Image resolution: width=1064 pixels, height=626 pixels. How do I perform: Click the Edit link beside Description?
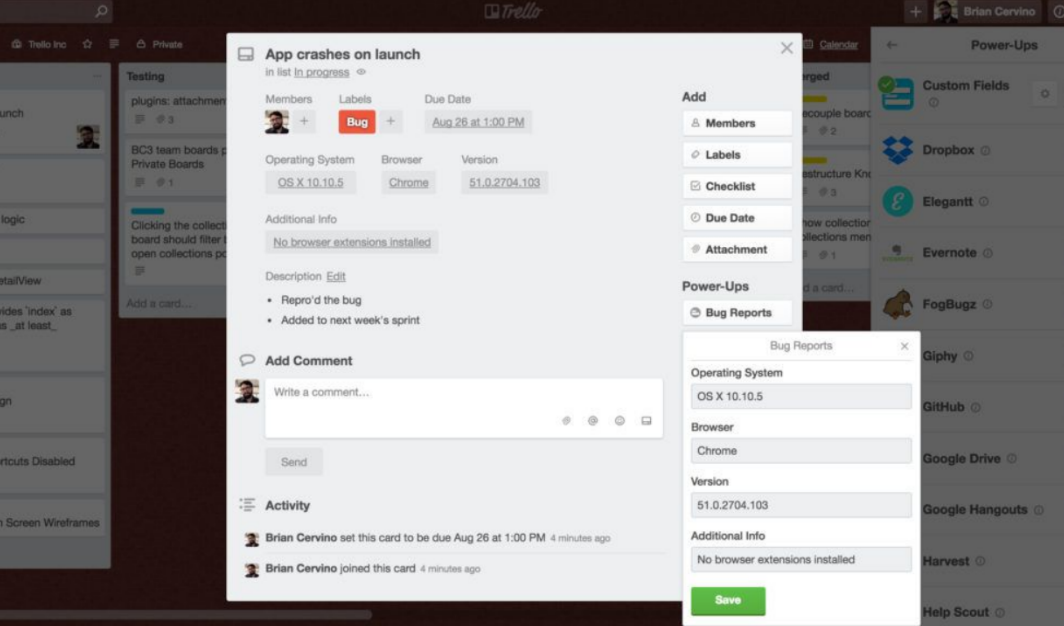coord(336,276)
